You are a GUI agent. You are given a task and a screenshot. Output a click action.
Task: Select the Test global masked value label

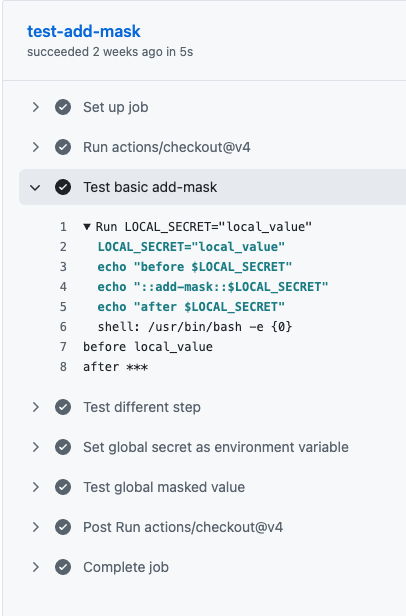point(164,487)
